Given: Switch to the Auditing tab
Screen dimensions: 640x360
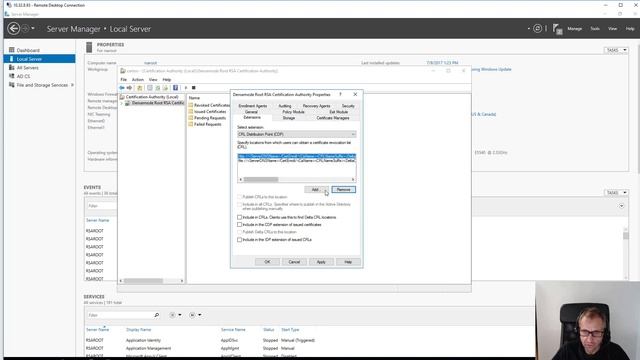Looking at the screenshot, I should click(285, 106).
